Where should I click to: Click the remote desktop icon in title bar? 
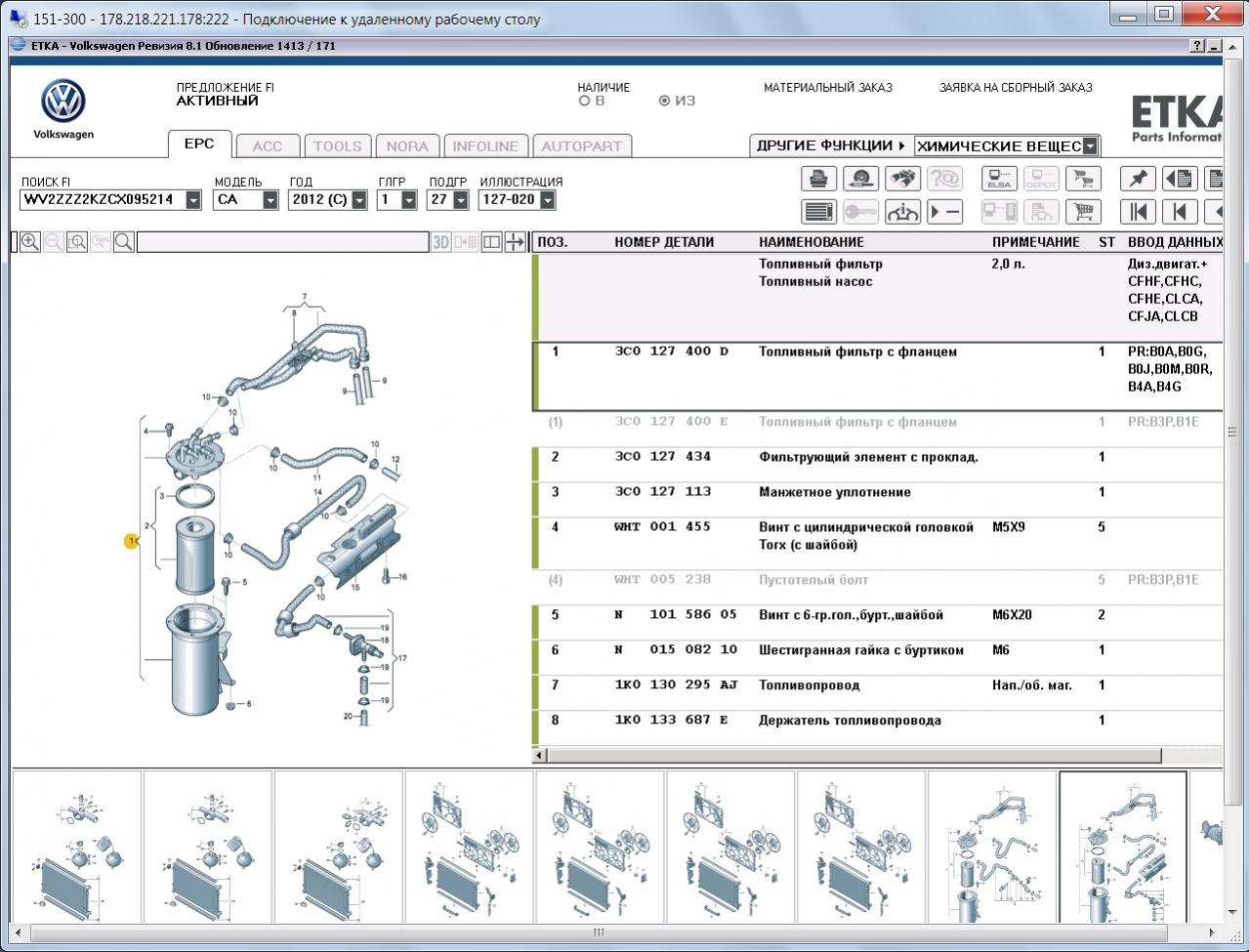point(18,19)
